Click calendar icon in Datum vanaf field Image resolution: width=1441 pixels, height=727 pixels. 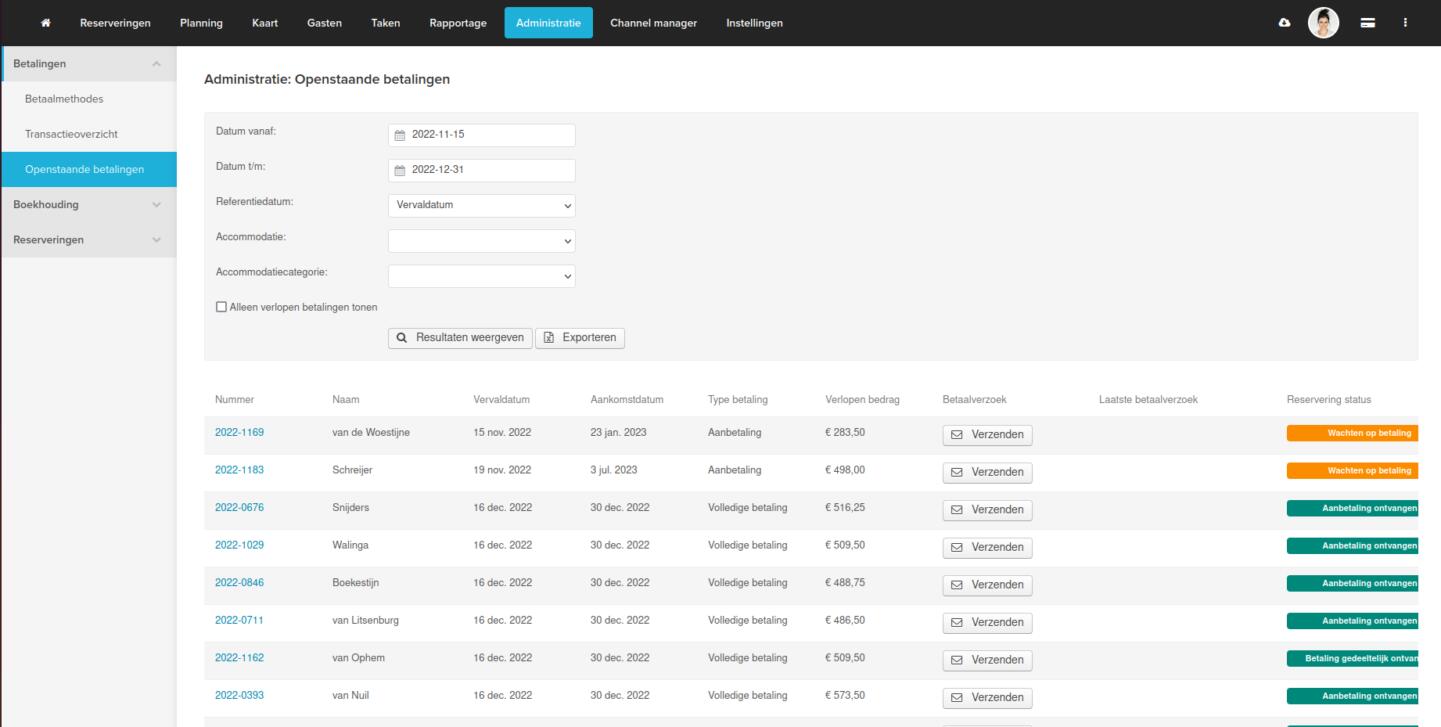pos(400,136)
